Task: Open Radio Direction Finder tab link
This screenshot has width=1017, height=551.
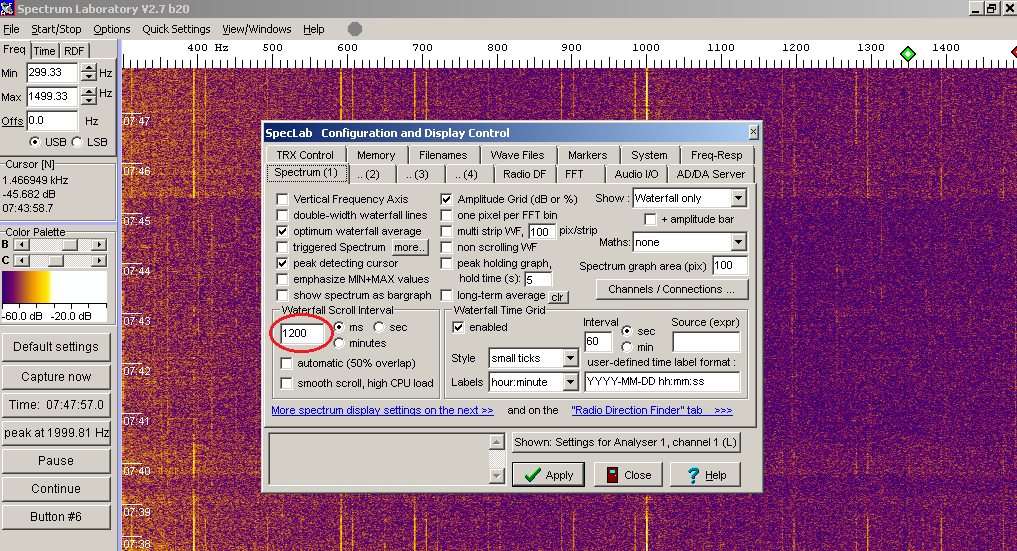Action: click(652, 410)
